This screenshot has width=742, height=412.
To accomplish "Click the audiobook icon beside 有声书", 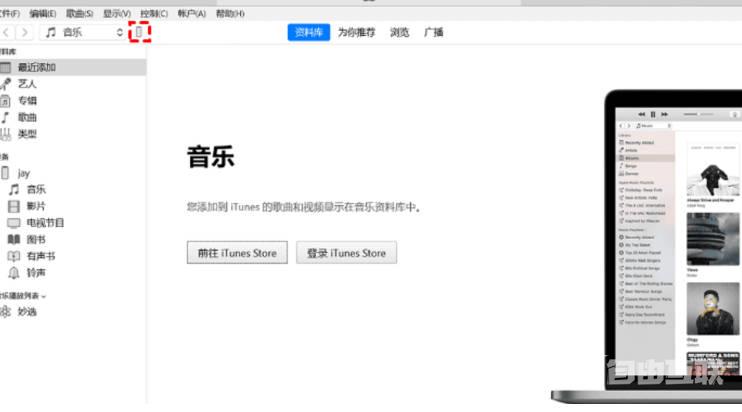I will (x=14, y=256).
